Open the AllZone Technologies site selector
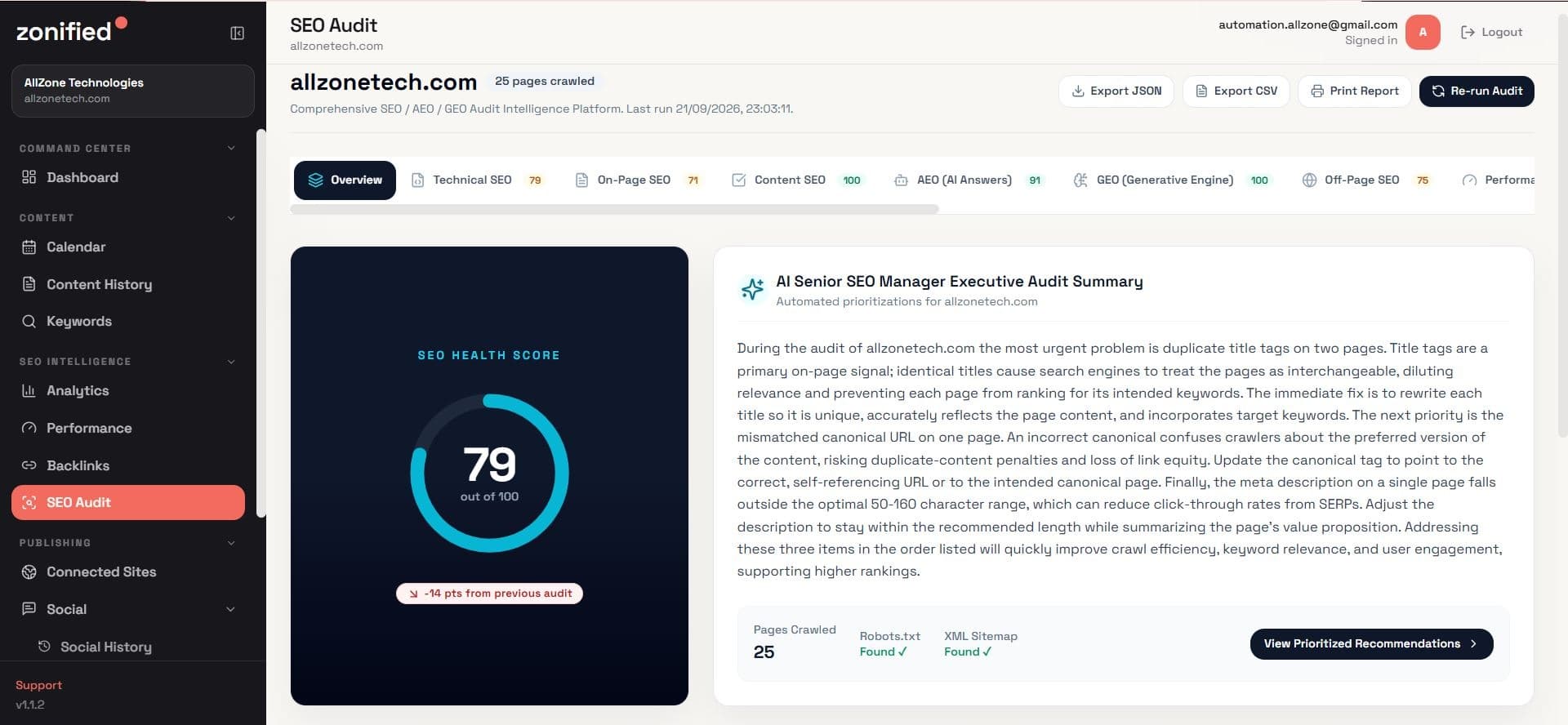This screenshot has width=1568, height=725. tap(133, 91)
